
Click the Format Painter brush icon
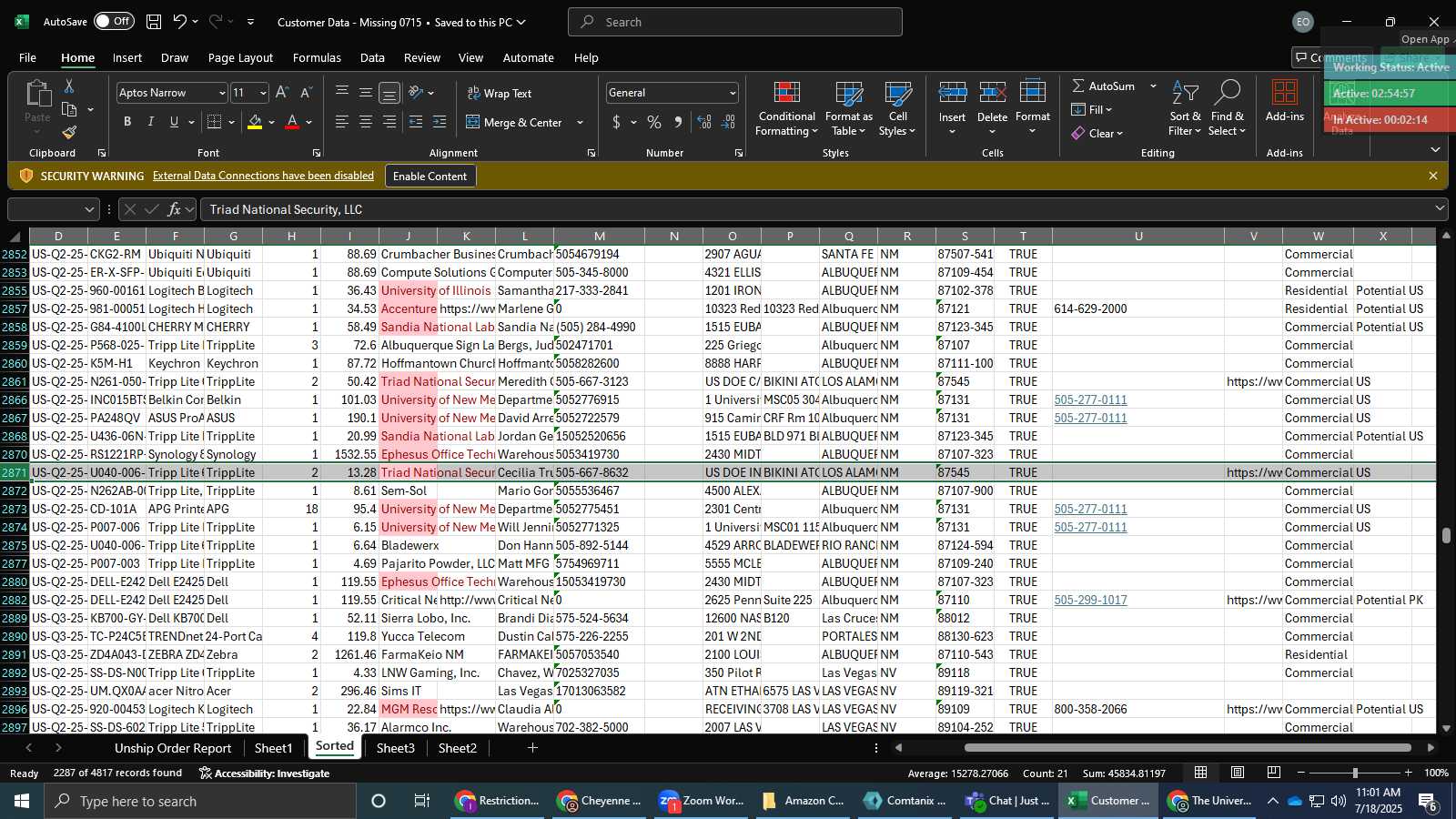click(69, 133)
